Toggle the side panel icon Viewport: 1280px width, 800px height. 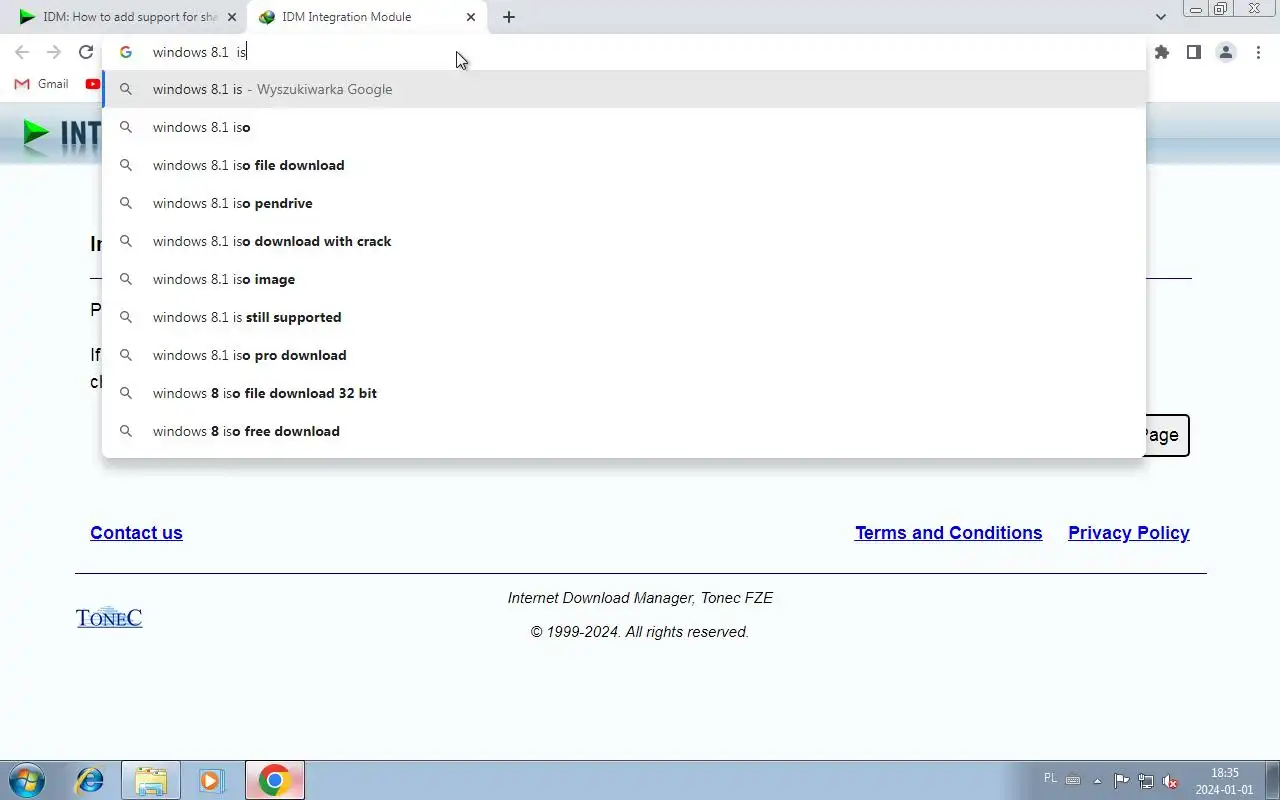[1193, 52]
